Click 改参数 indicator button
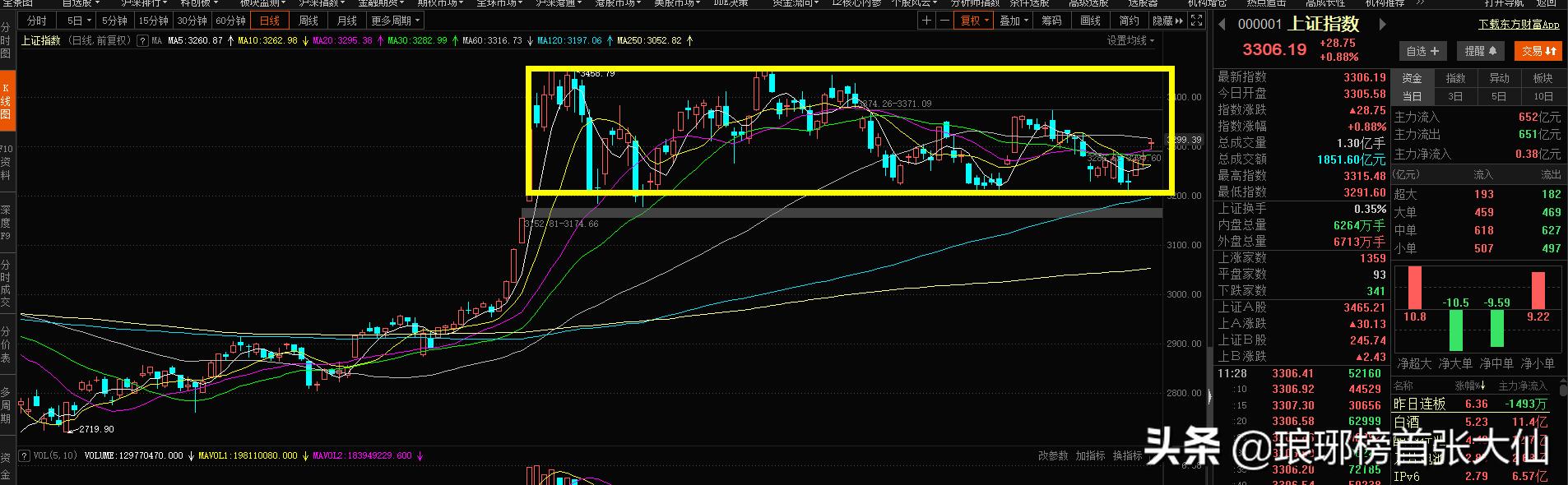1568x485 pixels. 1053,455
